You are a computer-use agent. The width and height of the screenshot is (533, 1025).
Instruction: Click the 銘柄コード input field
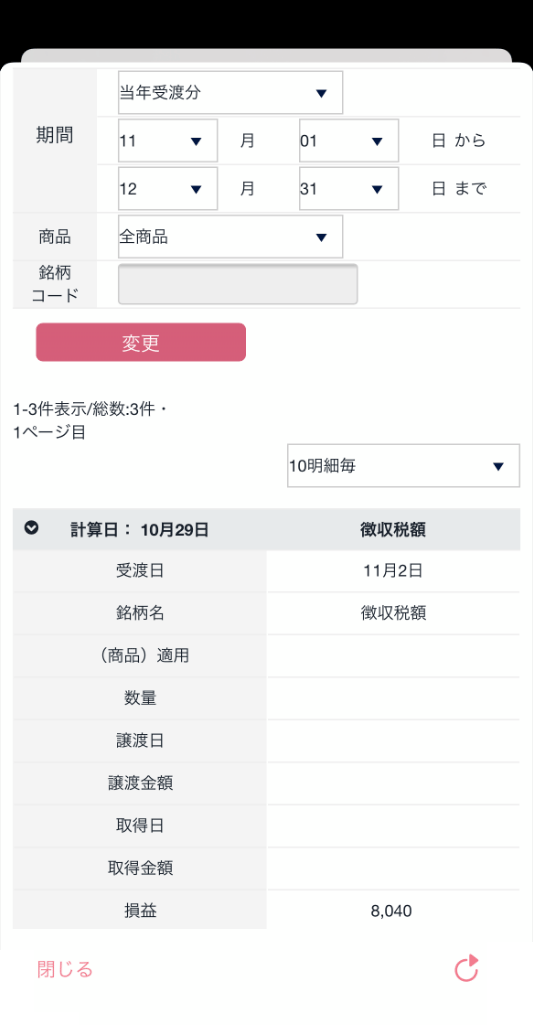[x=238, y=284]
